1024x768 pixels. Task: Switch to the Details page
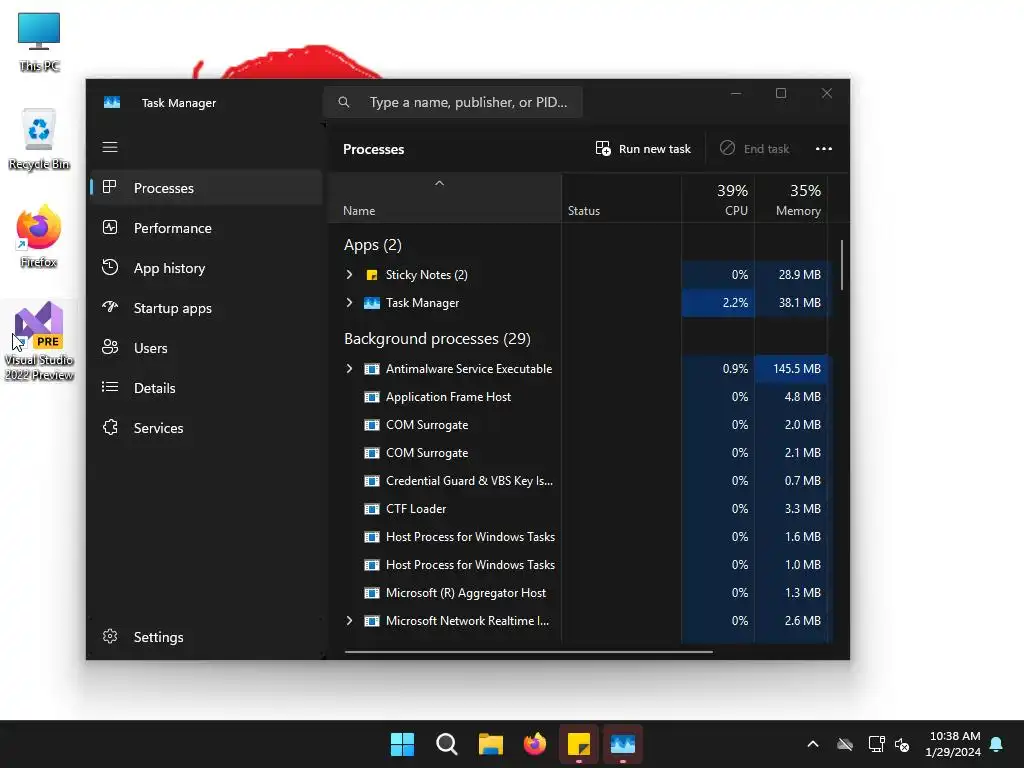click(x=206, y=388)
